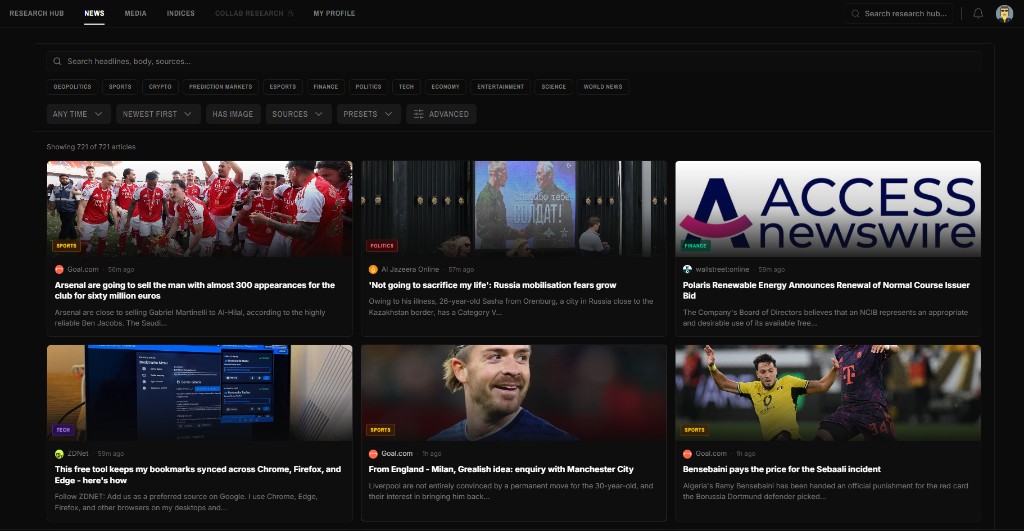Click the Goal.com source icon on Arsenal article
The width and height of the screenshot is (1024, 531).
coord(59,269)
